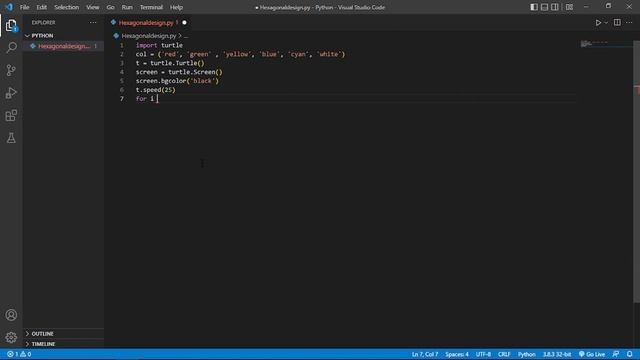The width and height of the screenshot is (640, 360).
Task: Click the screen.bgcolor('black') line
Action: point(178,81)
